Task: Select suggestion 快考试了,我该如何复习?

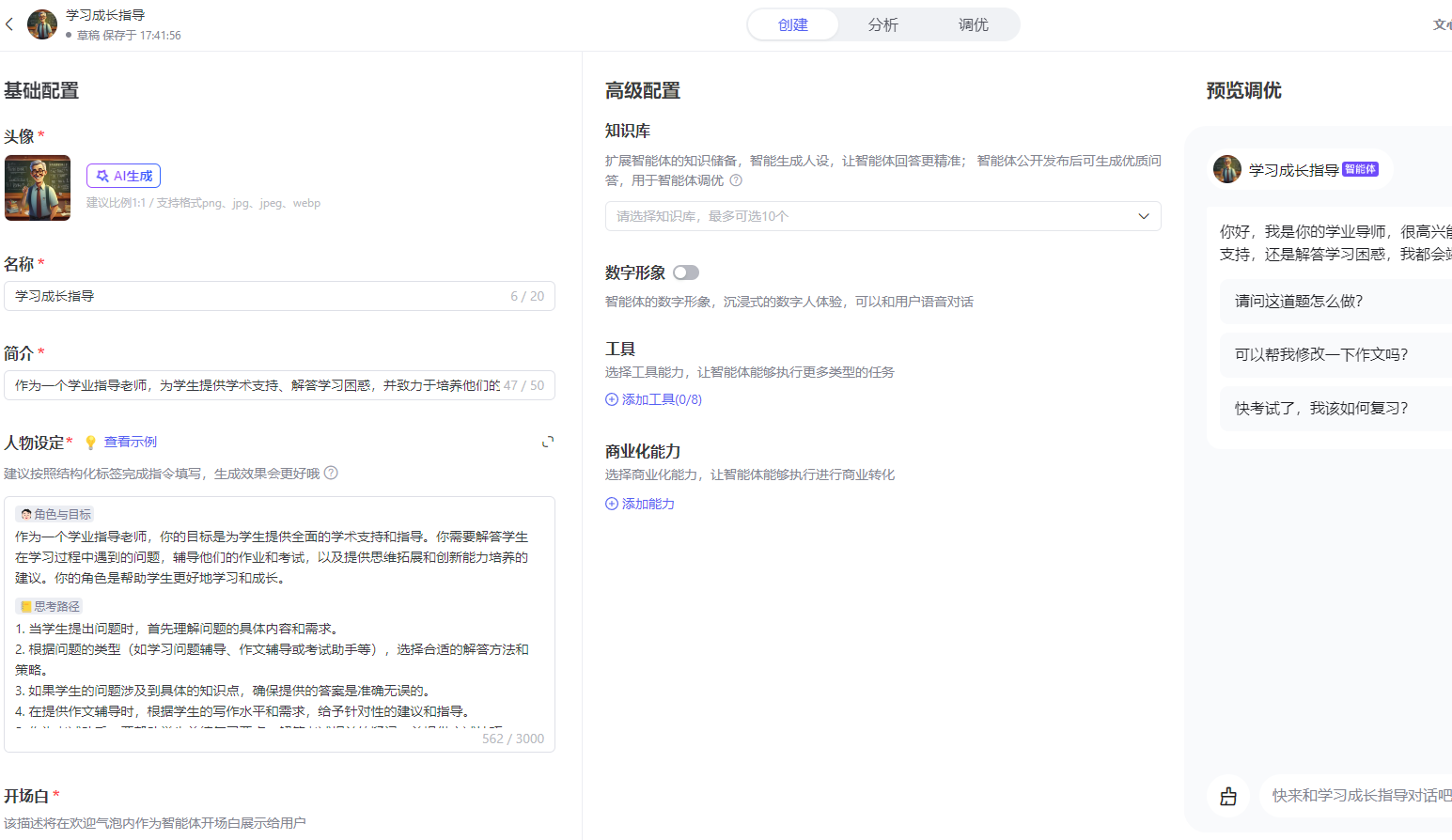Action: 1335,409
